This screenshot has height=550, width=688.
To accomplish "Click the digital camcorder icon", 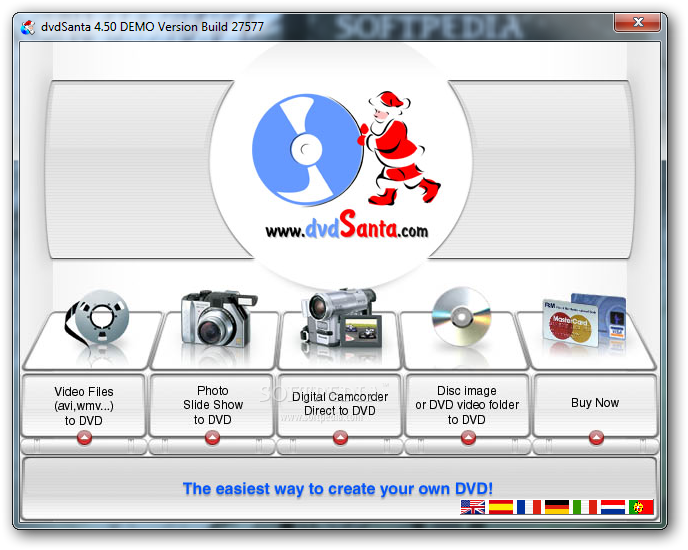I will tap(341, 318).
